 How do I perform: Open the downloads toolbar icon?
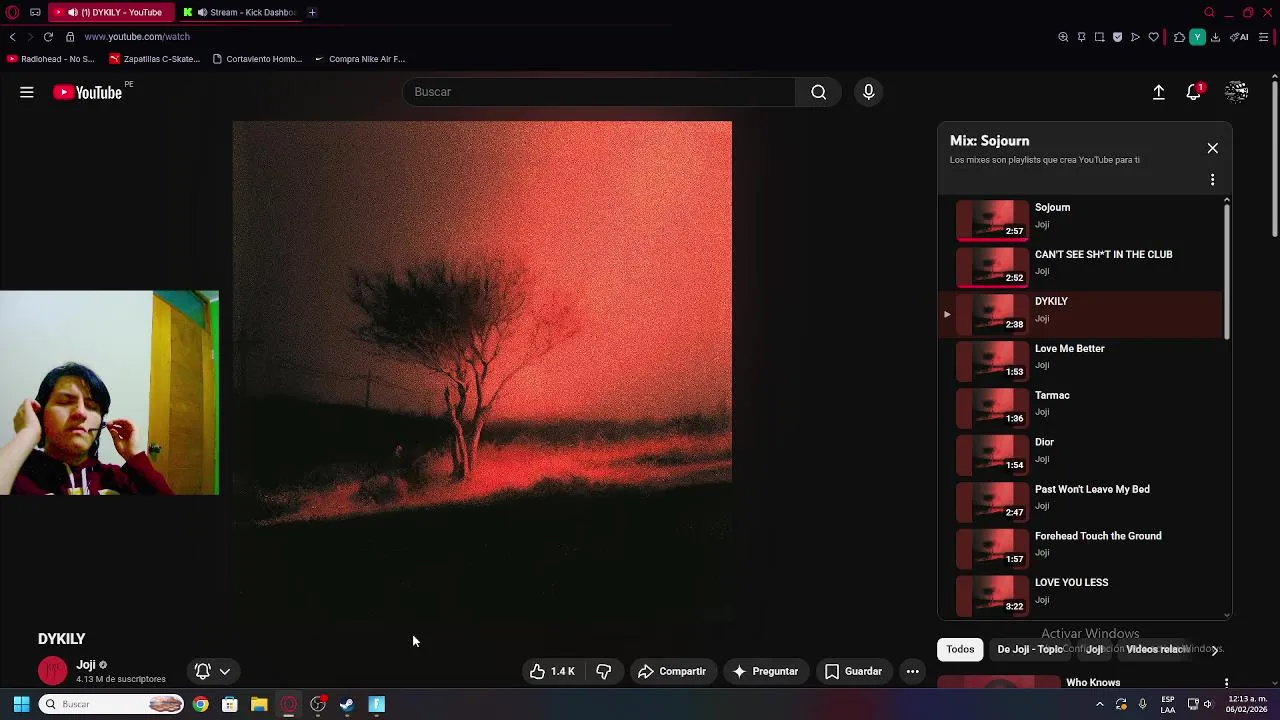1215,37
